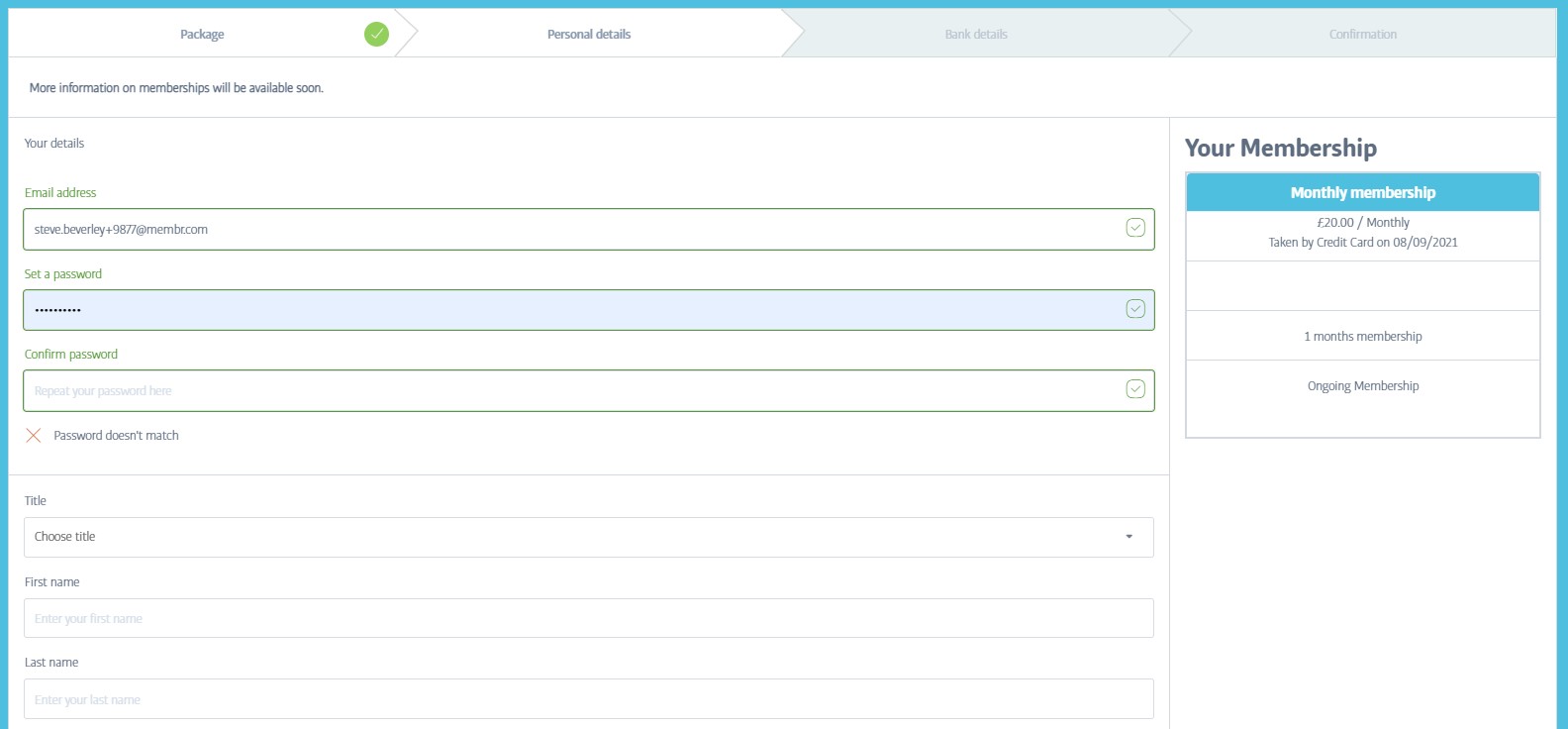1568x729 pixels.
Task: Click the 'Set a password' field label
Action: (63, 274)
